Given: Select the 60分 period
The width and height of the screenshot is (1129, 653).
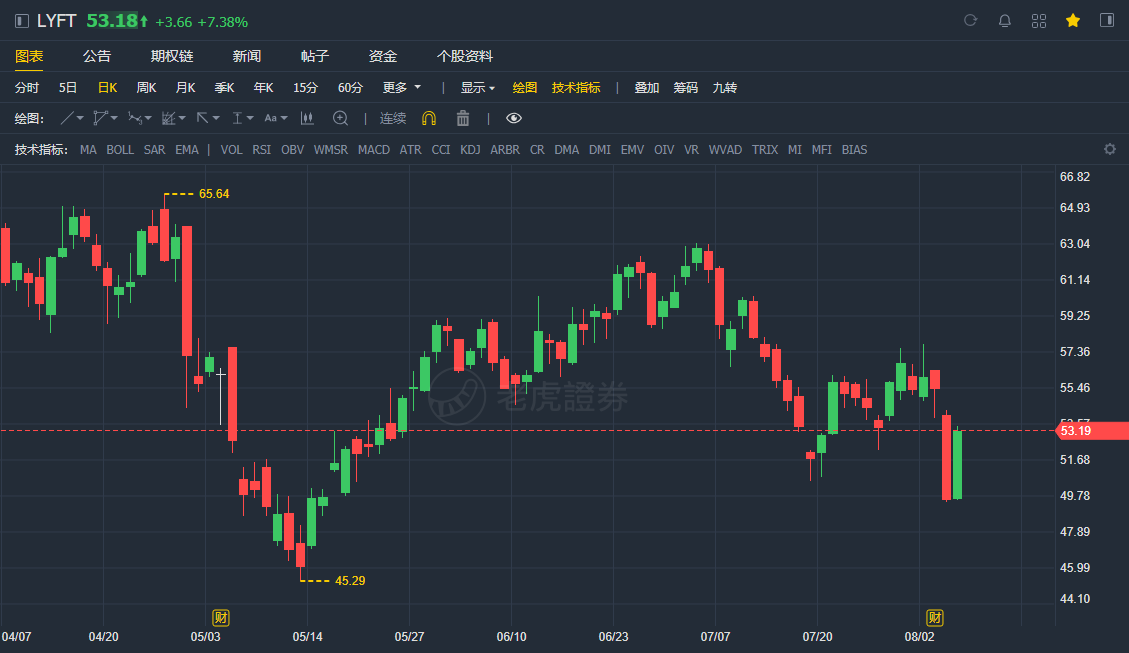Looking at the screenshot, I should tap(350, 88).
